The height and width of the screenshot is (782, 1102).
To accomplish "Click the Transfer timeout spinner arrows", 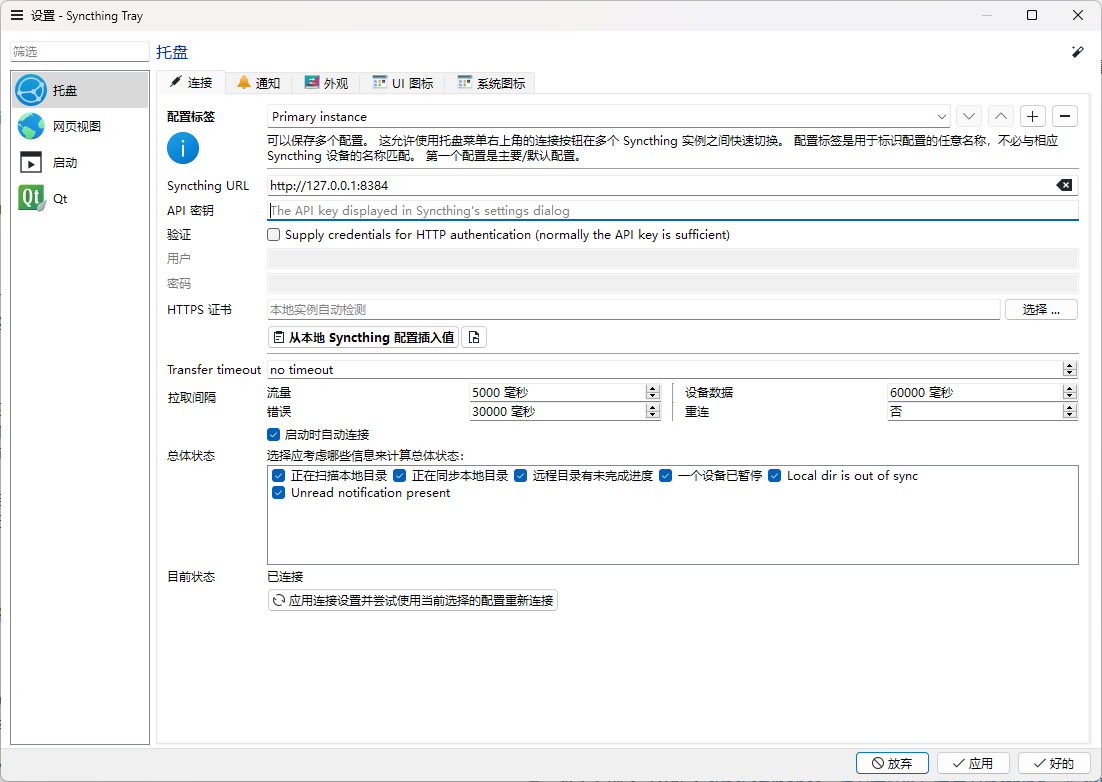I will pos(1070,370).
